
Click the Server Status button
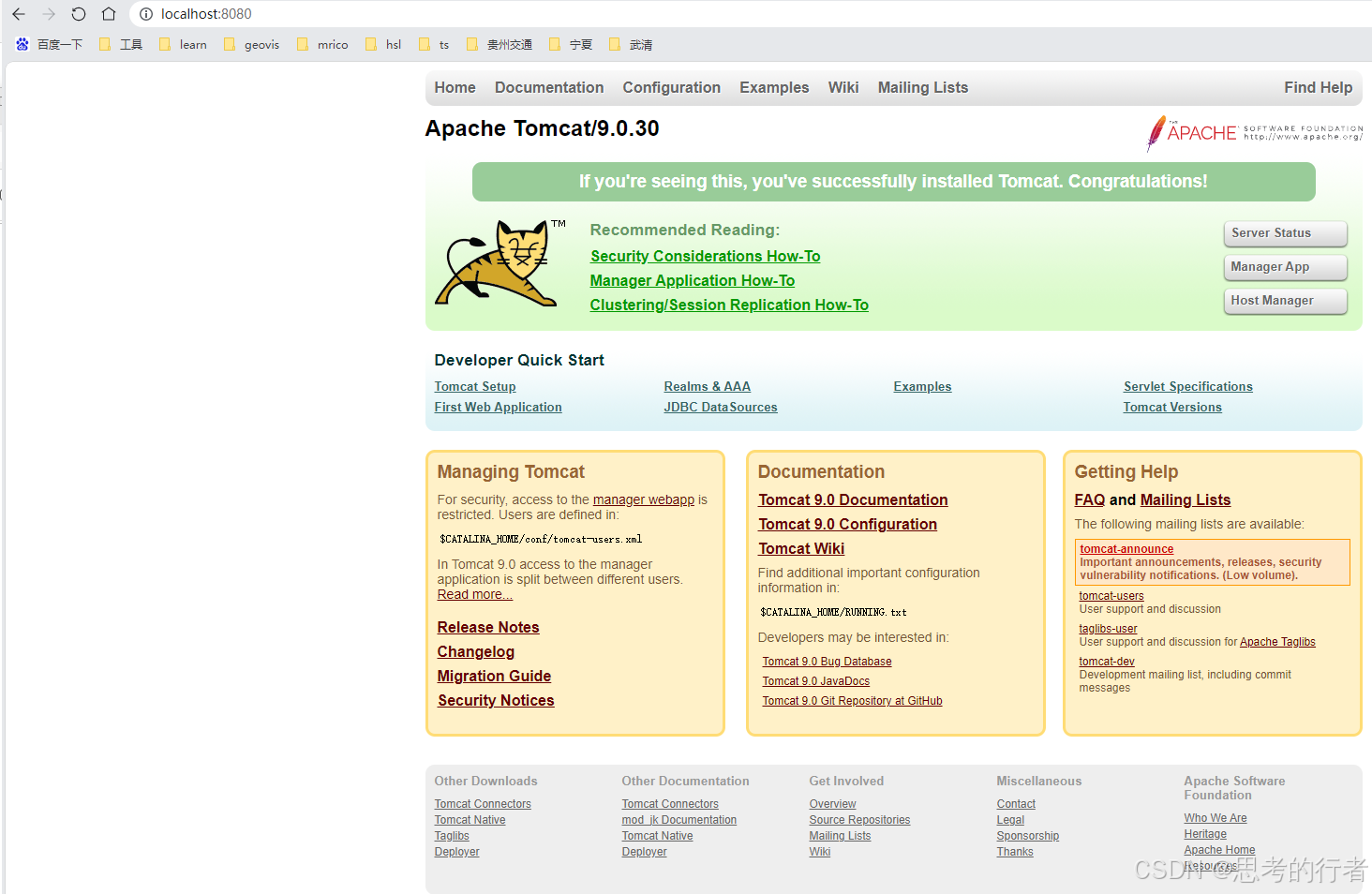[x=1285, y=233]
